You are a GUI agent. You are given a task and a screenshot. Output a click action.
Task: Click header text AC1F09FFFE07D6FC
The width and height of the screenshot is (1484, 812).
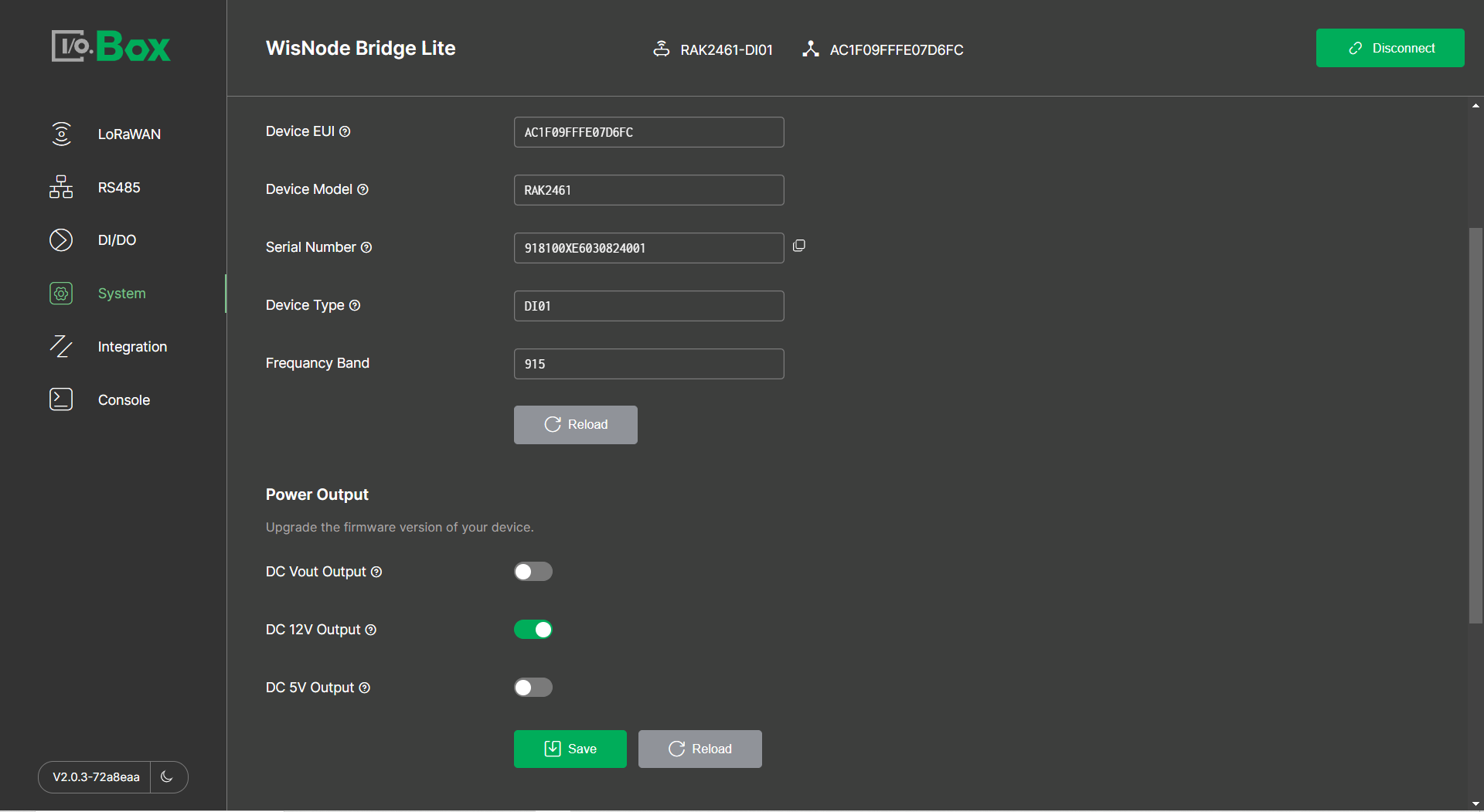pos(897,49)
